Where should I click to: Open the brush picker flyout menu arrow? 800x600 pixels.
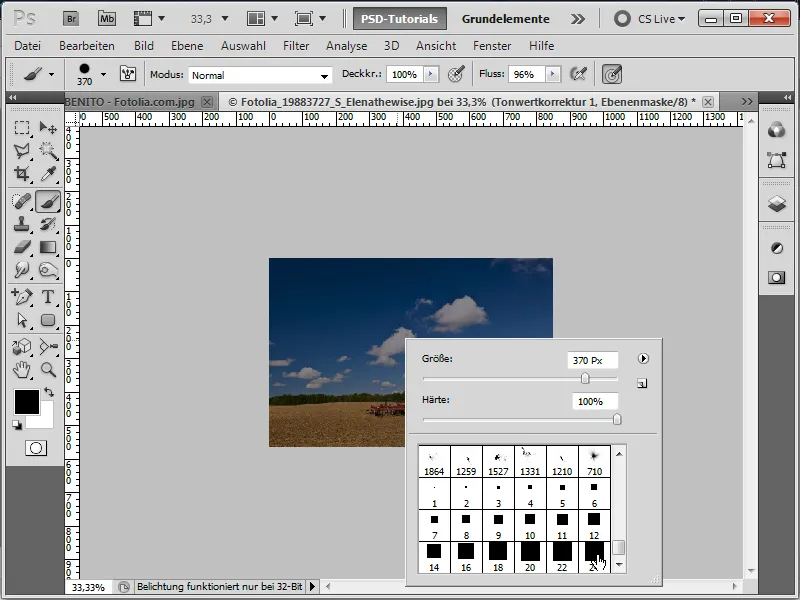(643, 359)
